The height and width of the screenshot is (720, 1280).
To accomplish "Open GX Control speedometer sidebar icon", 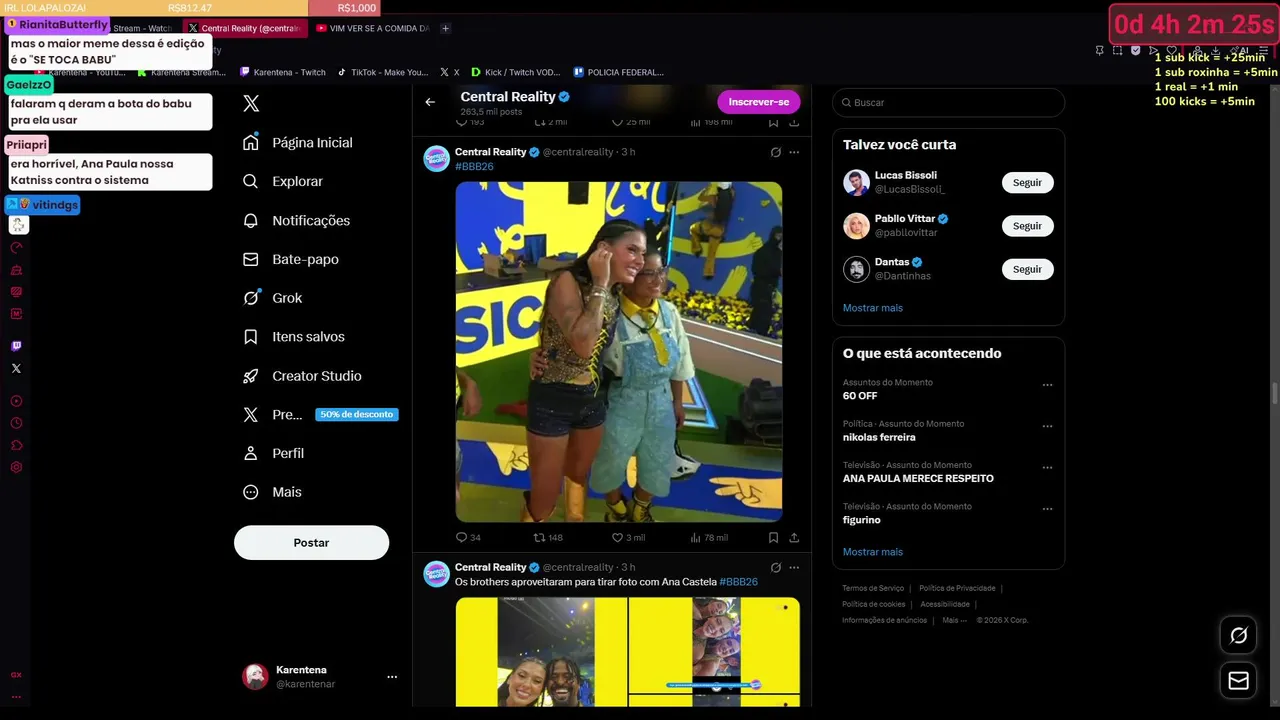I will coord(16,247).
